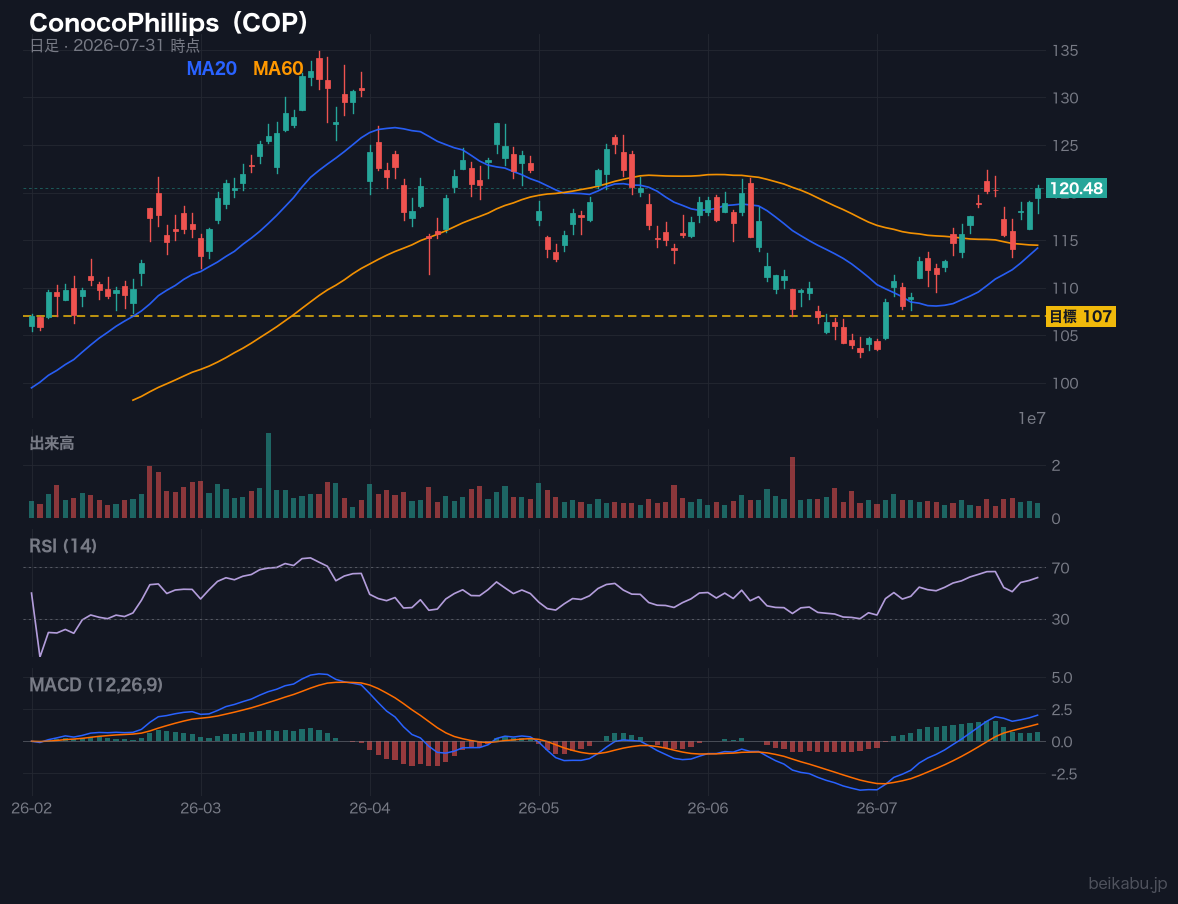Click the ConocoPhillips (COP) chart title
Screen dimensions: 1178x904
point(169,23)
